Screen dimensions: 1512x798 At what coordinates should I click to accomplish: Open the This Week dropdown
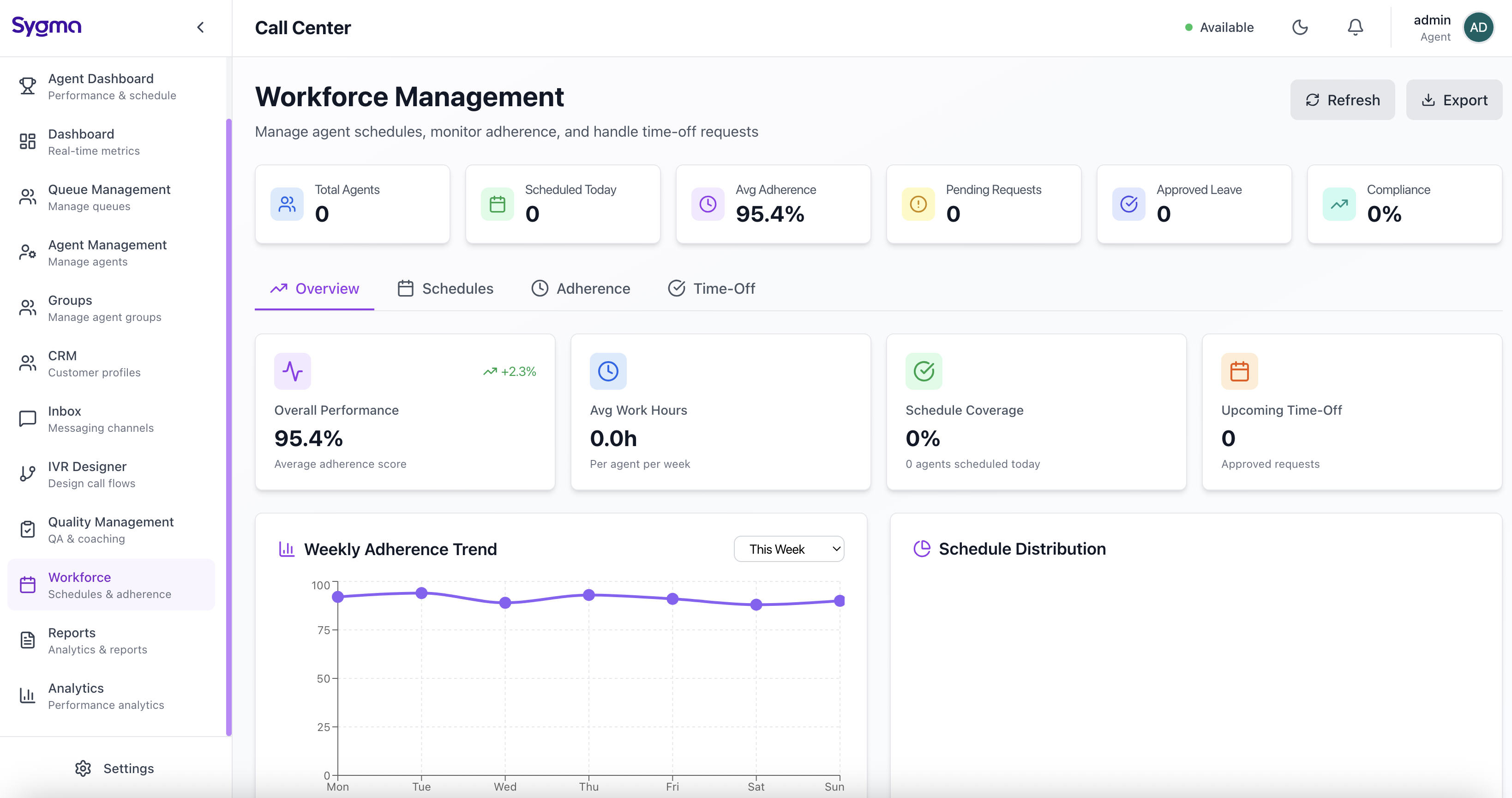click(789, 549)
